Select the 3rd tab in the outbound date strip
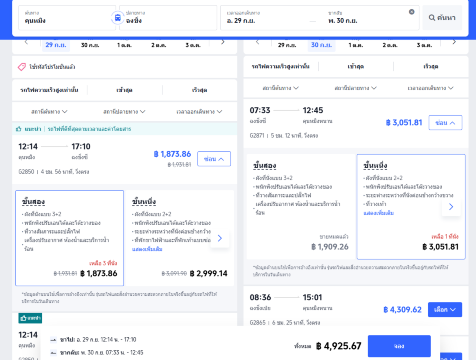Image resolution: width=476 pixels, height=360 pixels. click(x=193, y=45)
